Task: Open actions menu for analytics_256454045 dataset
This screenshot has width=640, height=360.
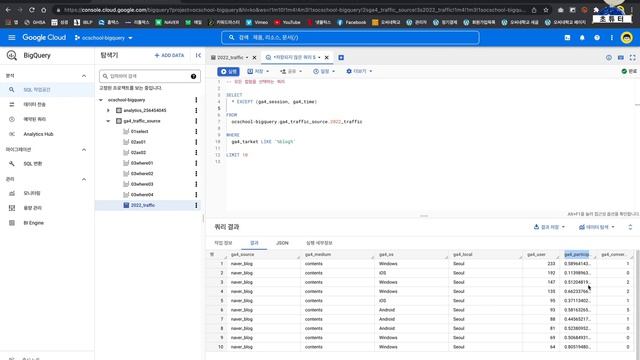Action: tap(196, 110)
